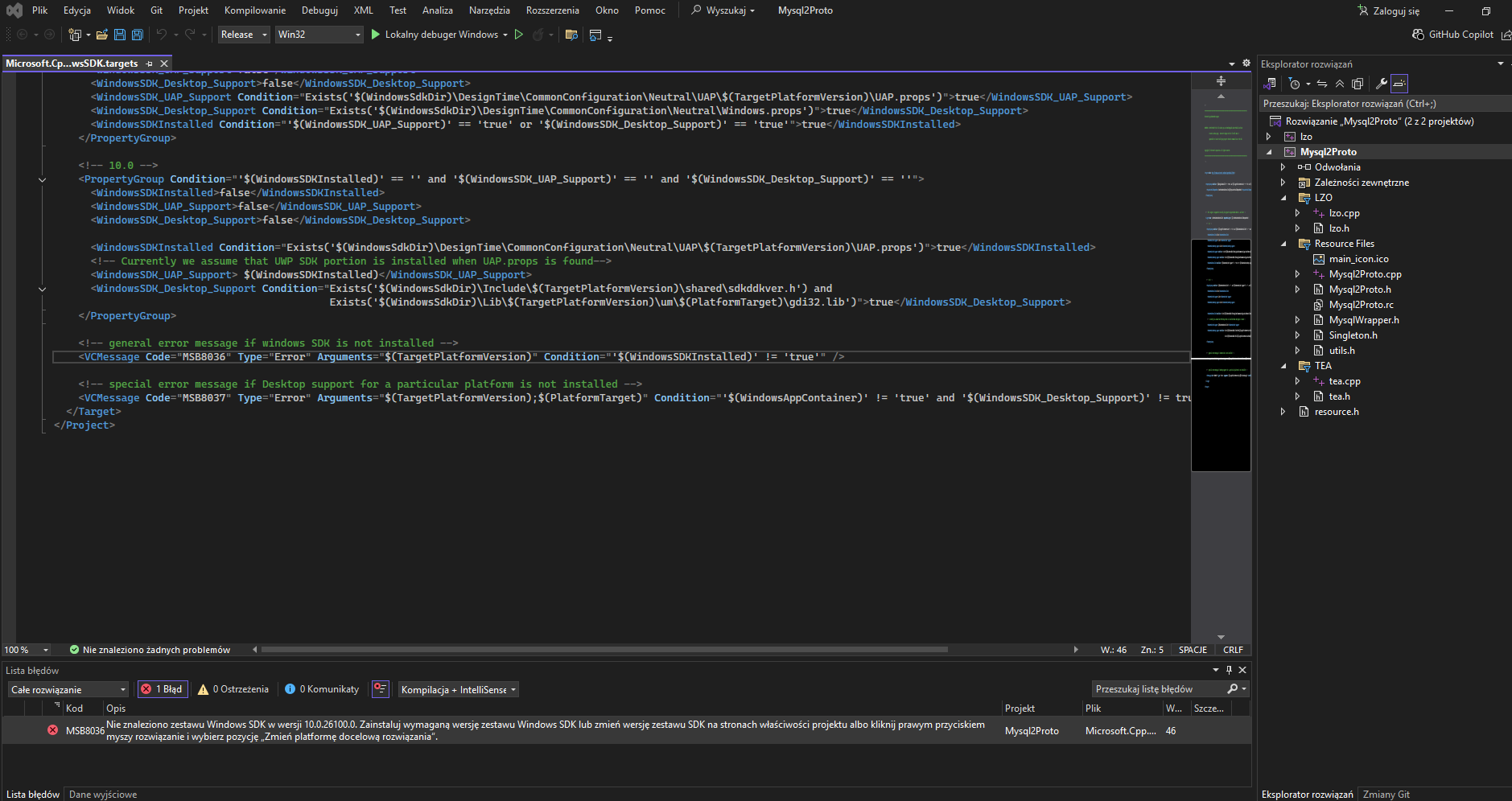1512x801 pixels.
Task: Expand the lzo project node
Action: (1269, 137)
